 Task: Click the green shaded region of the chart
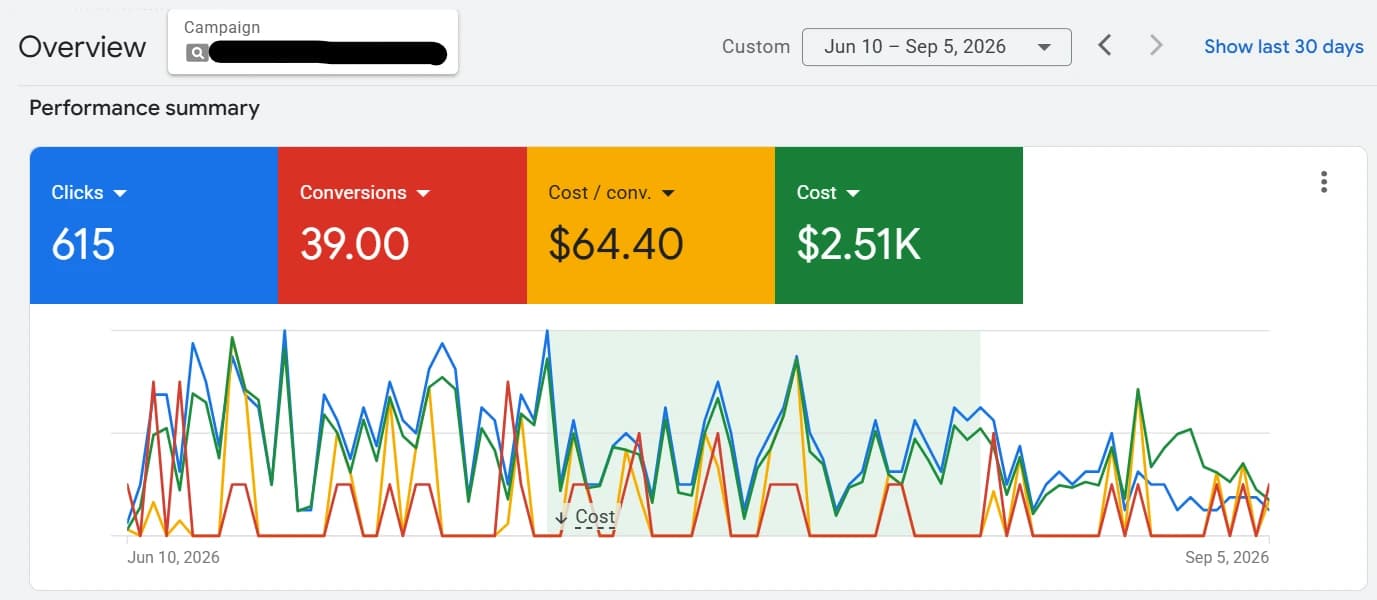coord(765,433)
